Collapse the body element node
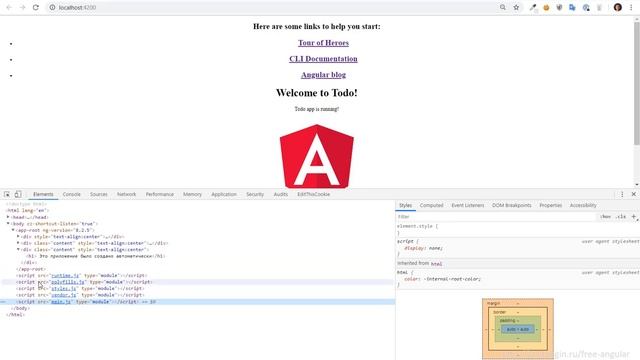This screenshot has height=360, width=640. click(x=8, y=224)
